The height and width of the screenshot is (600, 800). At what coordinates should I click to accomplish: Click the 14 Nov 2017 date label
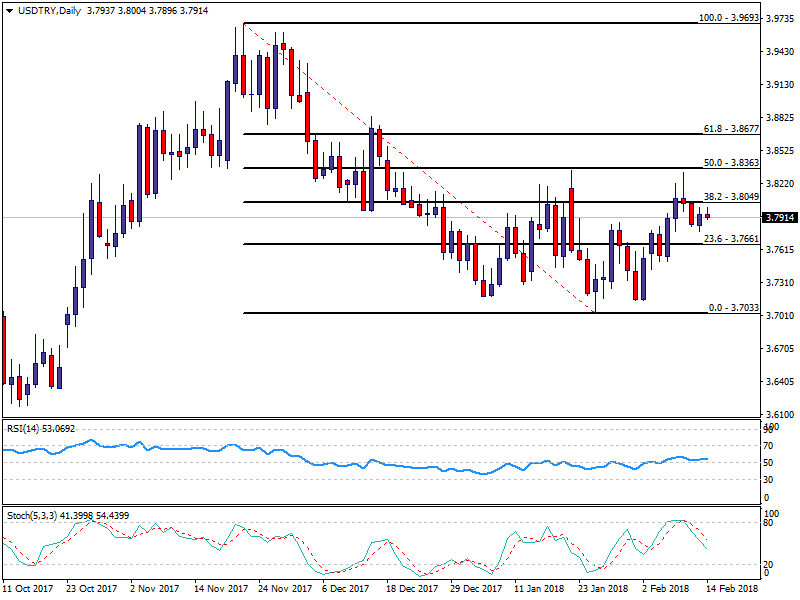point(222,590)
